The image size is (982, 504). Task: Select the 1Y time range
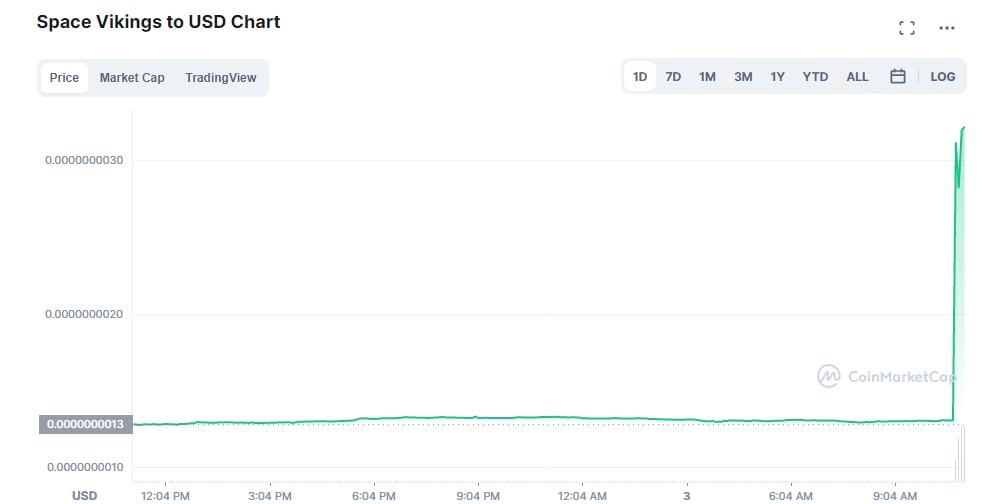pyautogui.click(x=777, y=76)
